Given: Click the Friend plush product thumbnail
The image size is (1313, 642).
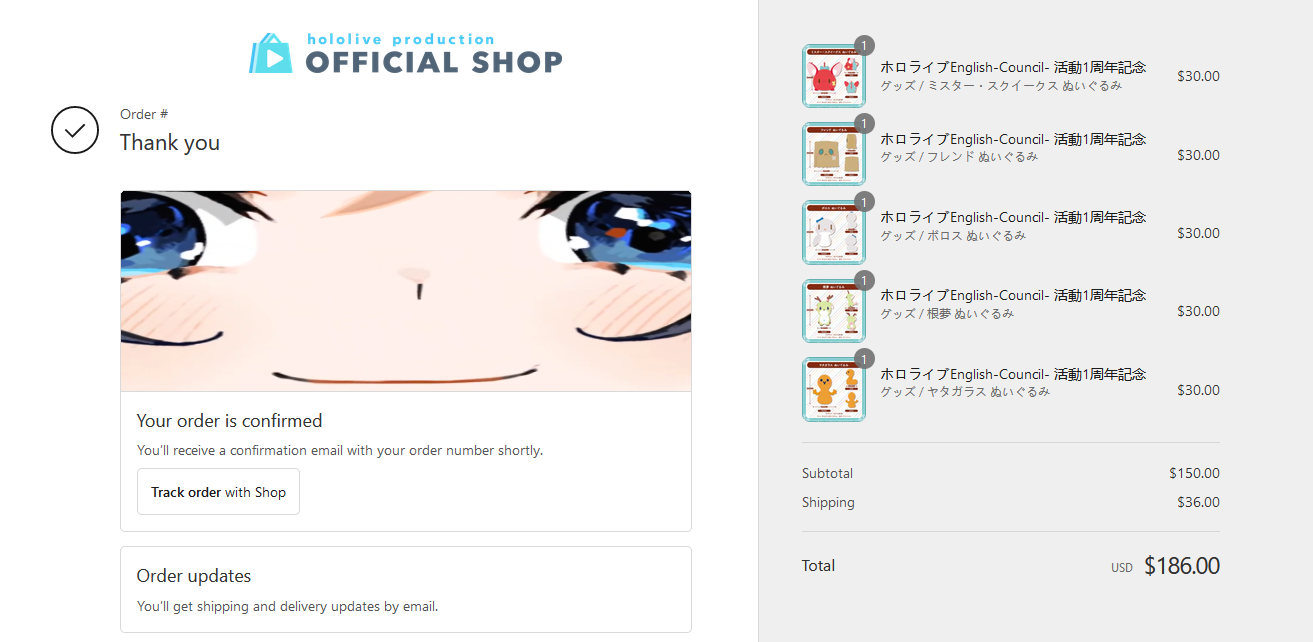Looking at the screenshot, I should click(x=834, y=154).
